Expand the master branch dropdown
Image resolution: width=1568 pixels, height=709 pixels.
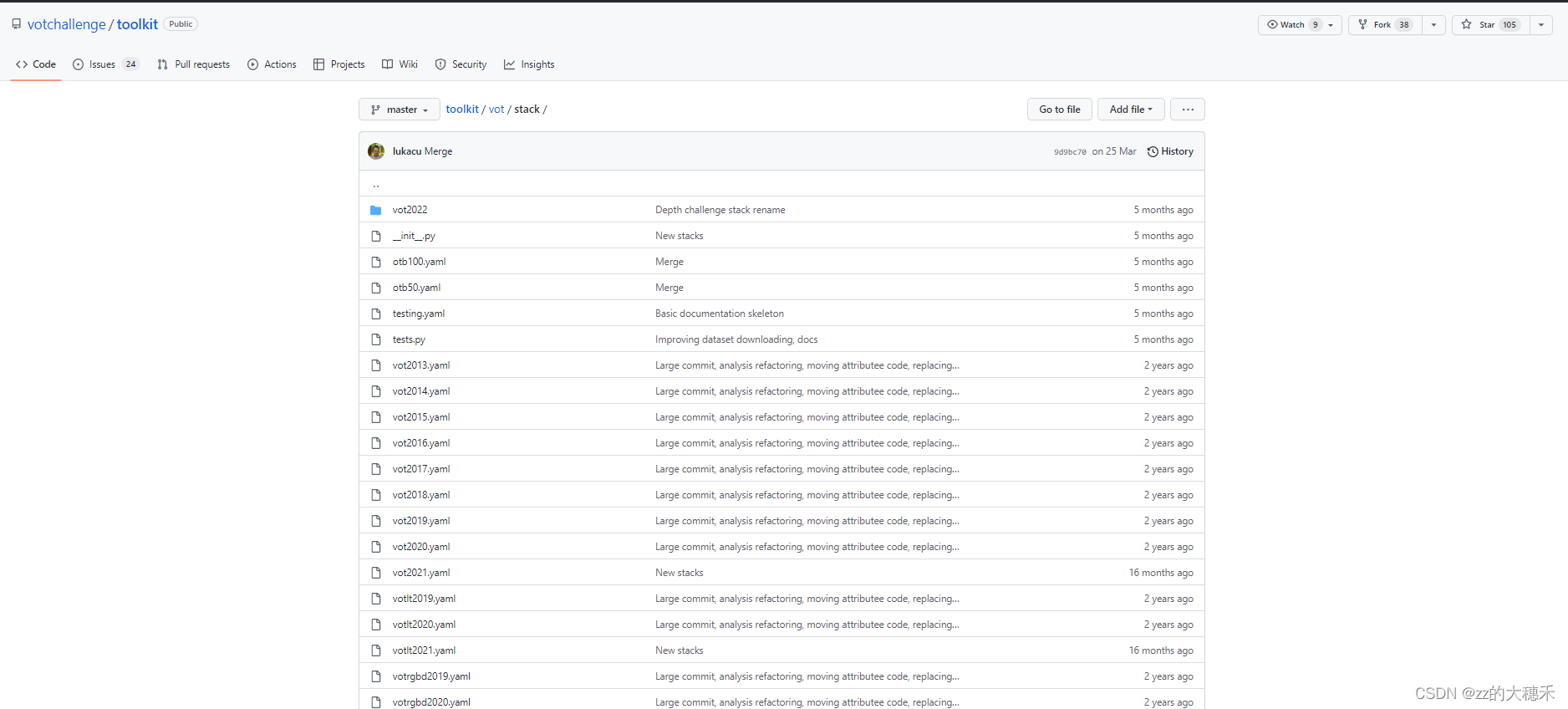pos(400,110)
